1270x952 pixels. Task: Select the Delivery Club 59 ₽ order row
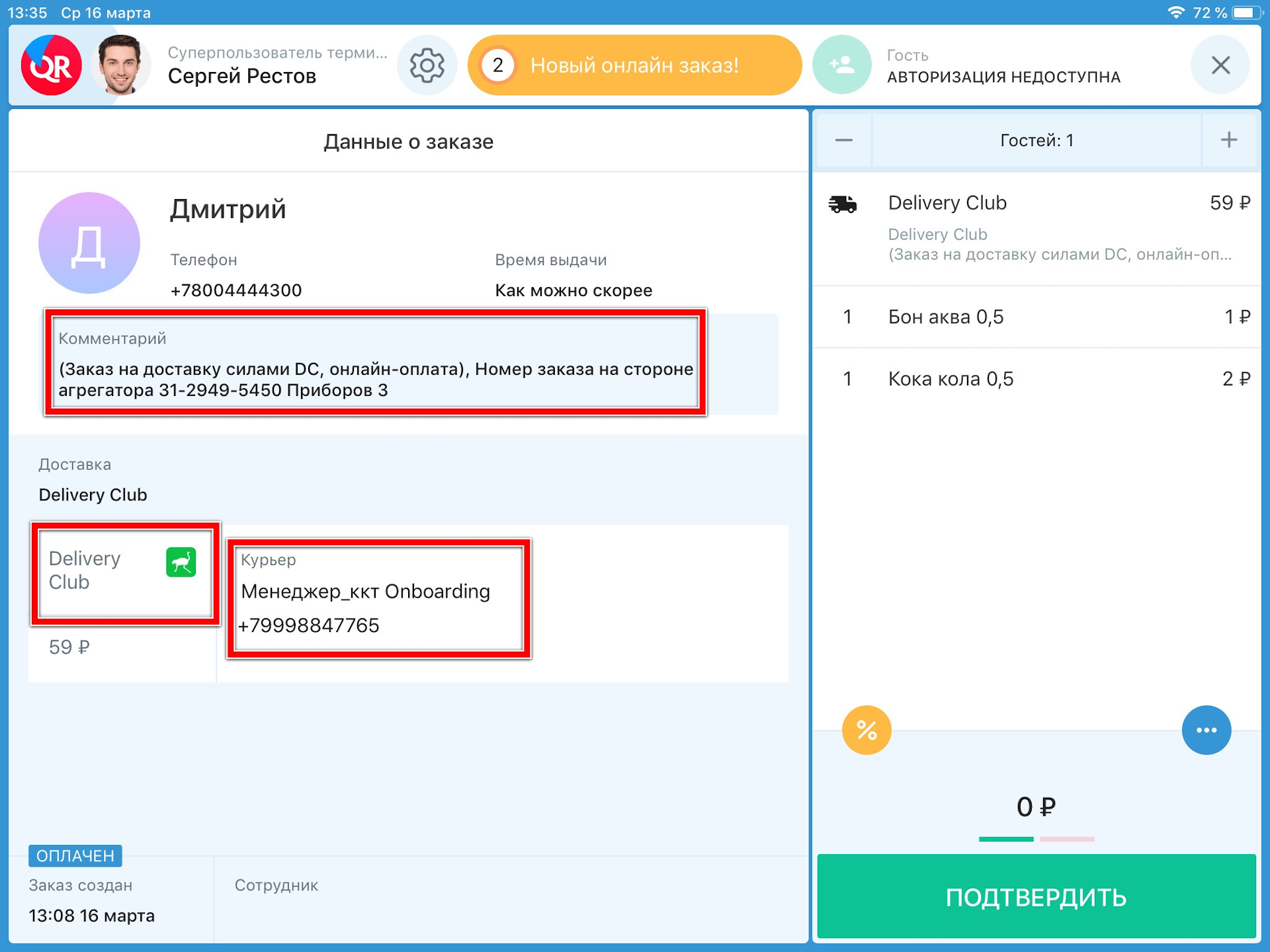pos(1037,229)
